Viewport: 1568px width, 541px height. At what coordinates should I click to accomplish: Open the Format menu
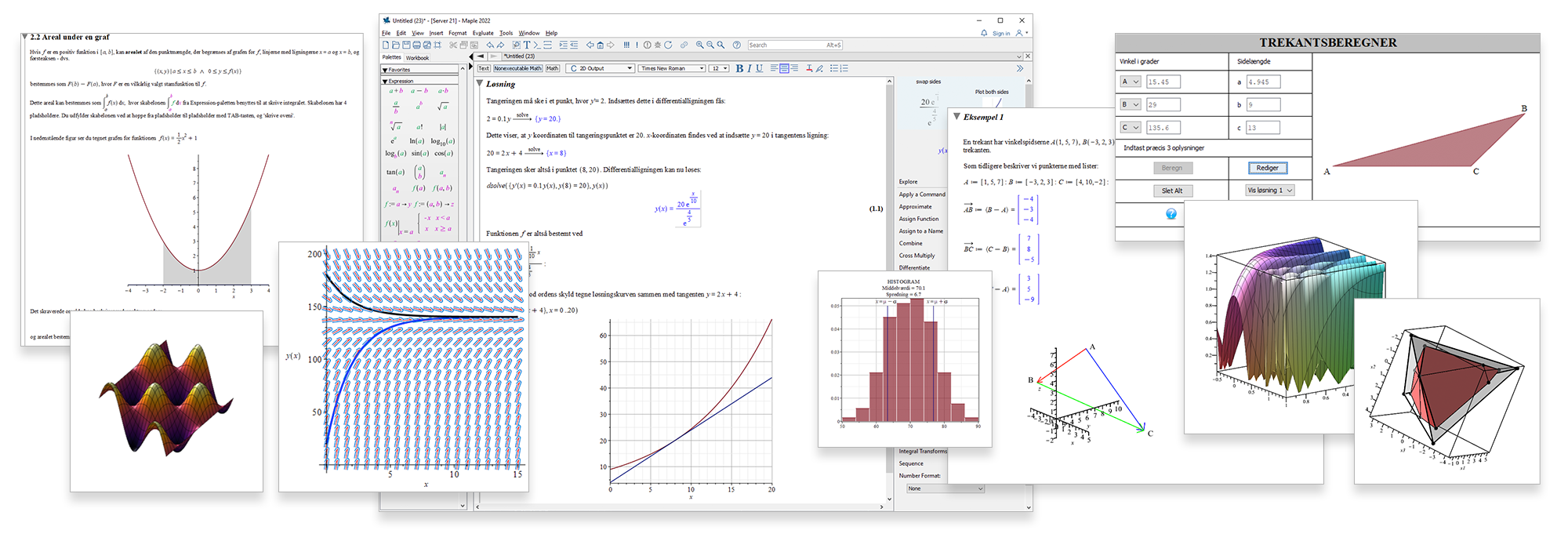pyautogui.click(x=458, y=33)
